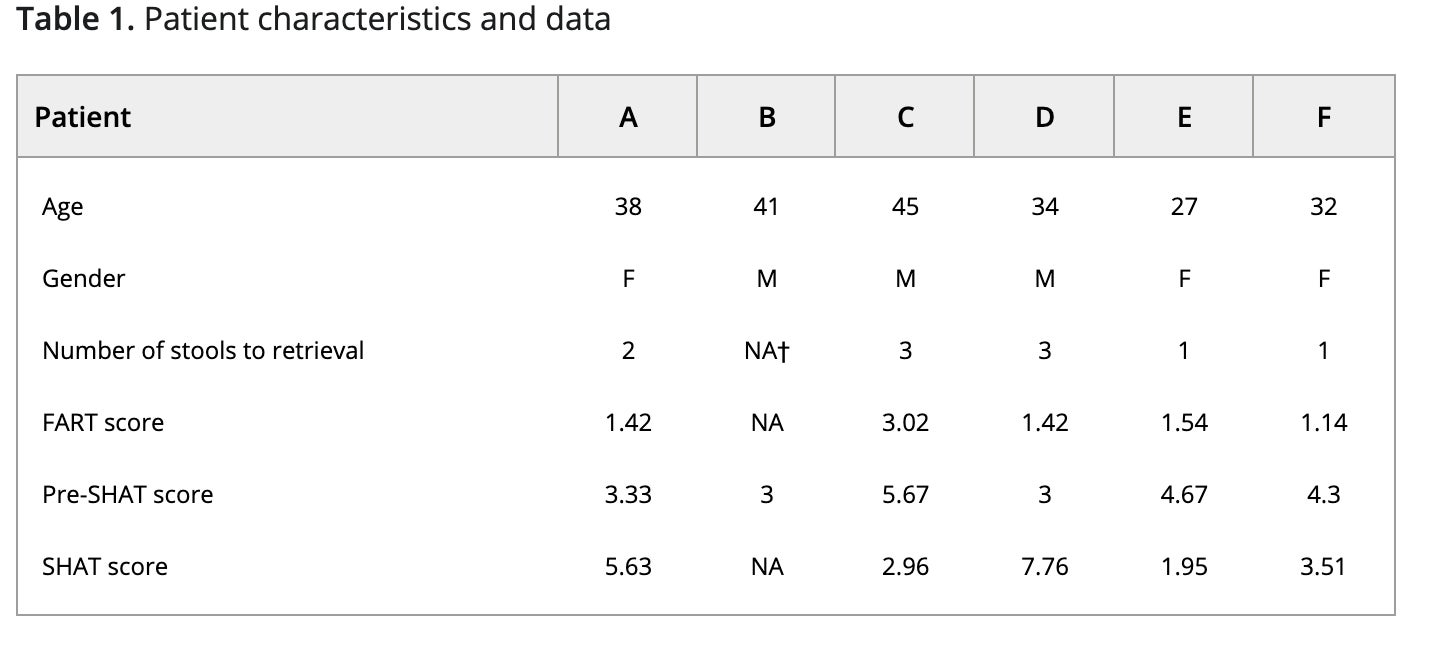This screenshot has height=656, width=1448.
Task: Click "Number of stools to retrieval" row label
Action: (x=203, y=351)
